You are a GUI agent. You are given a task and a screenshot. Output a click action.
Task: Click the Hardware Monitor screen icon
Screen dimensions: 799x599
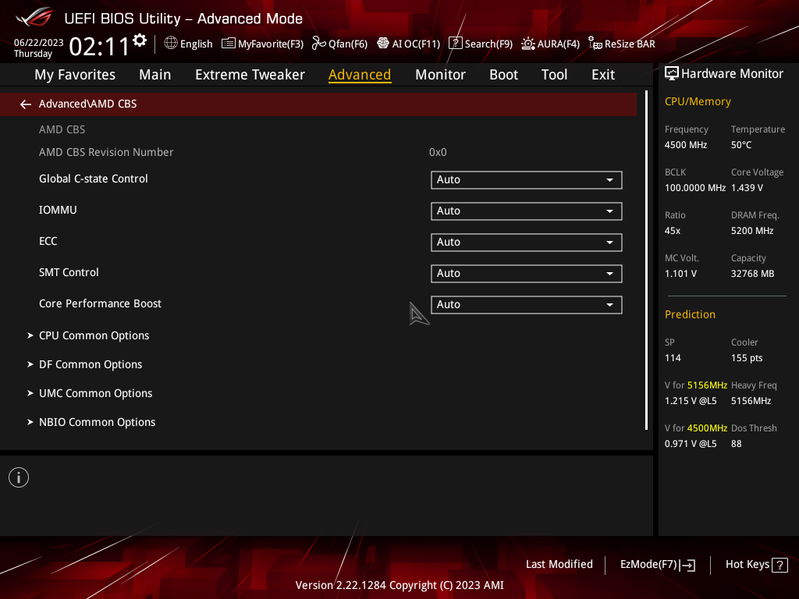click(672, 74)
